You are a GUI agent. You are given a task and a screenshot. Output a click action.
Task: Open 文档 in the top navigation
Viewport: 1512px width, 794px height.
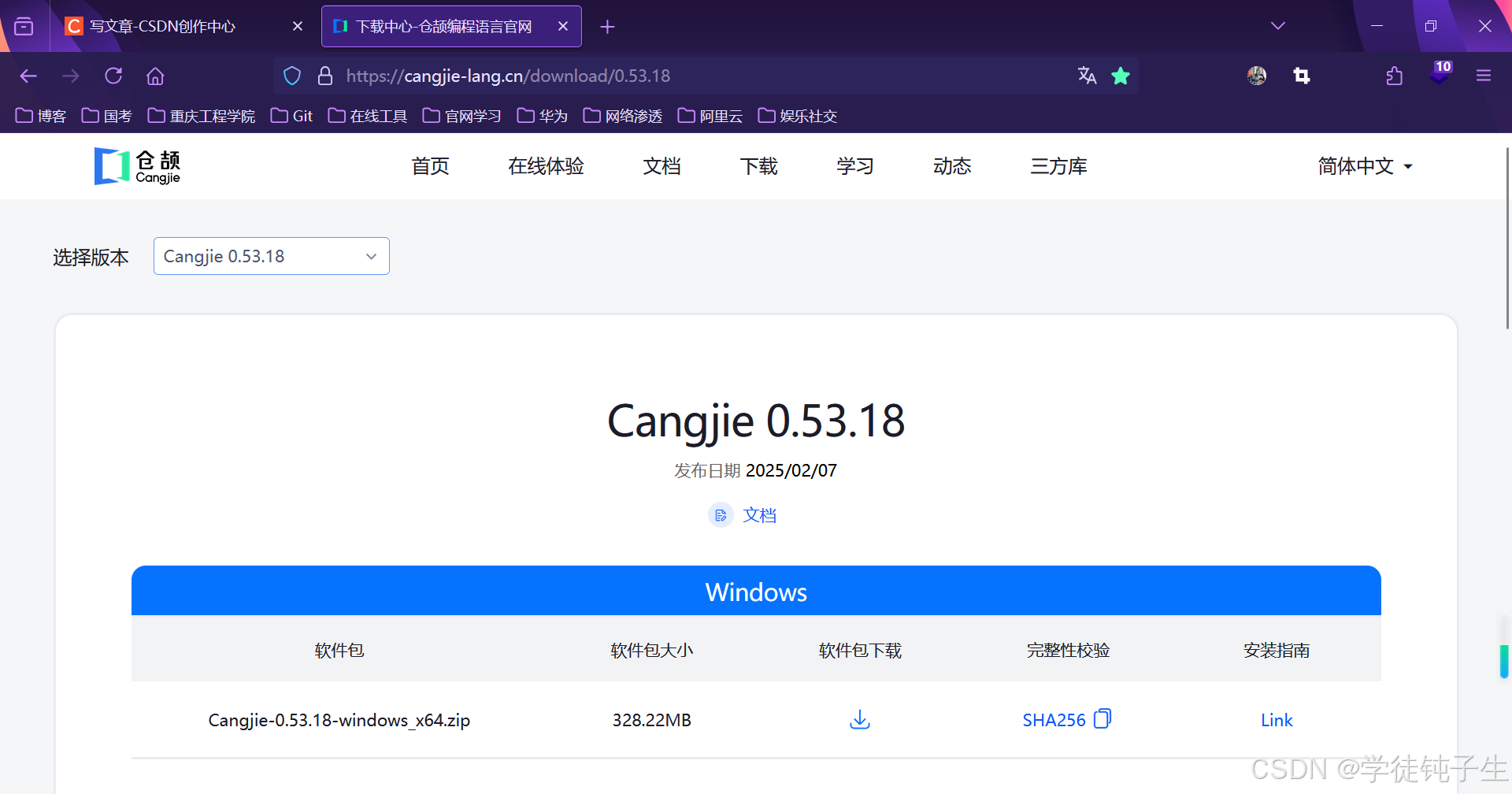[661, 166]
